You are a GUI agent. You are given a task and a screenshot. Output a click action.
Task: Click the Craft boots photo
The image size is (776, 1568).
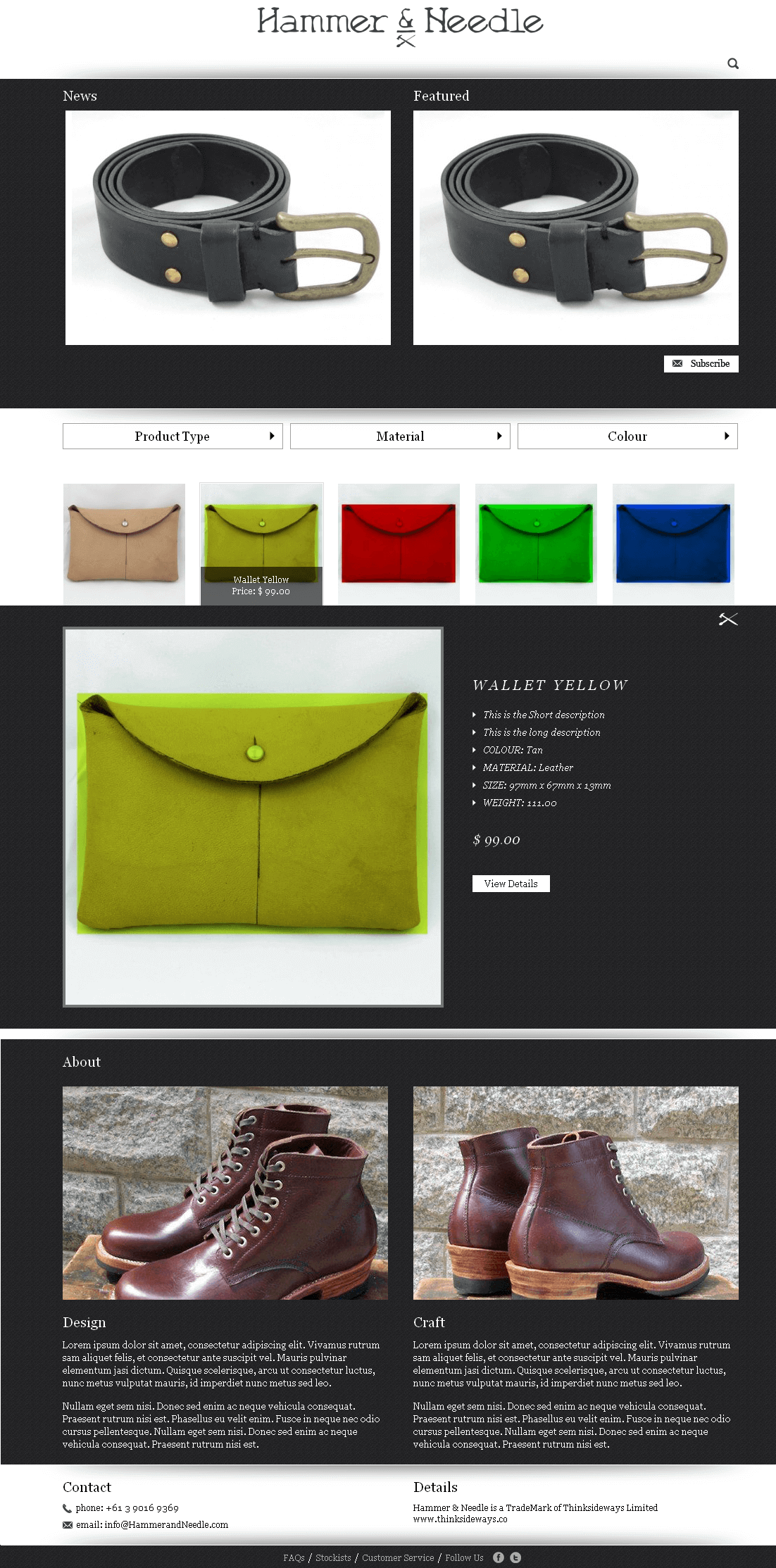coord(576,1193)
